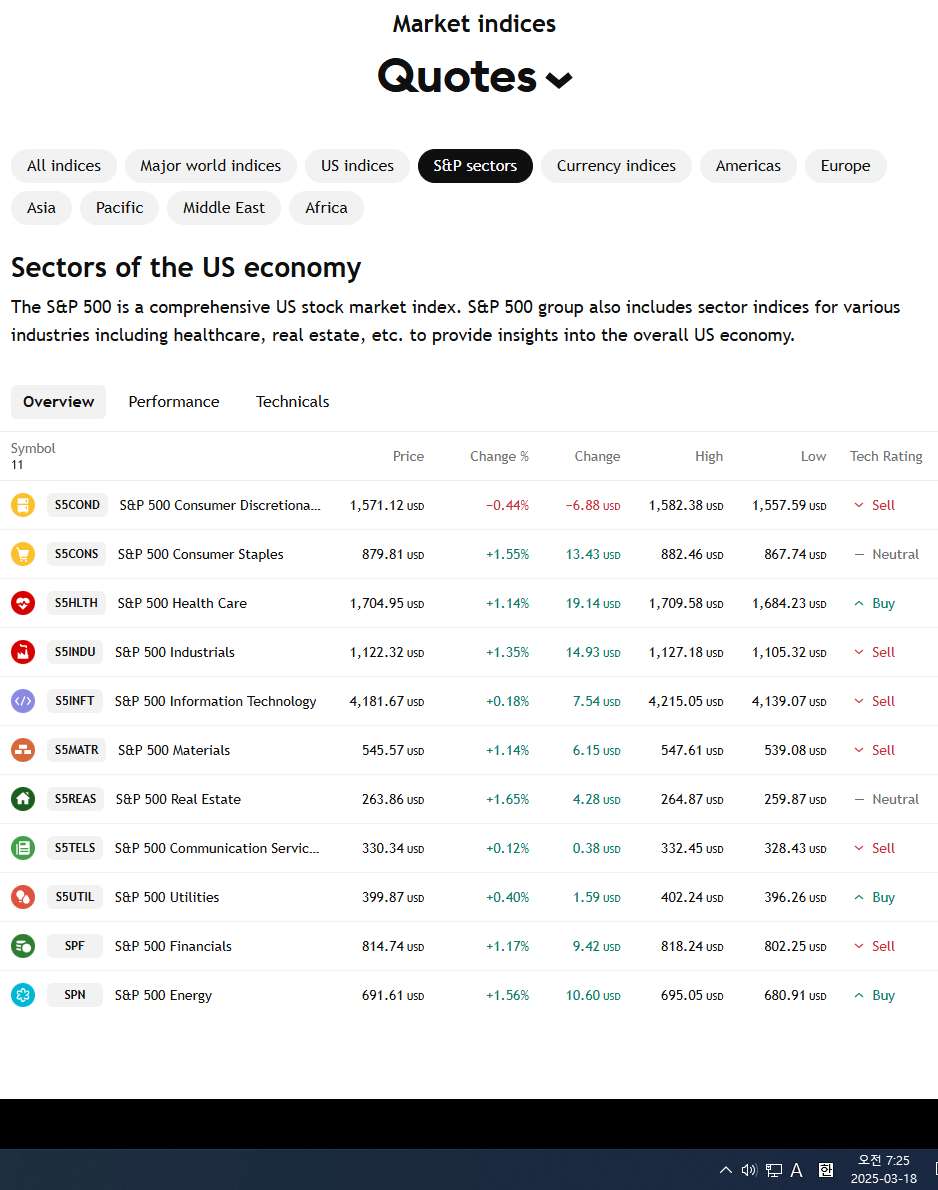The height and width of the screenshot is (1190, 938).
Task: Open the S5INFT ticker link
Action: point(74,700)
